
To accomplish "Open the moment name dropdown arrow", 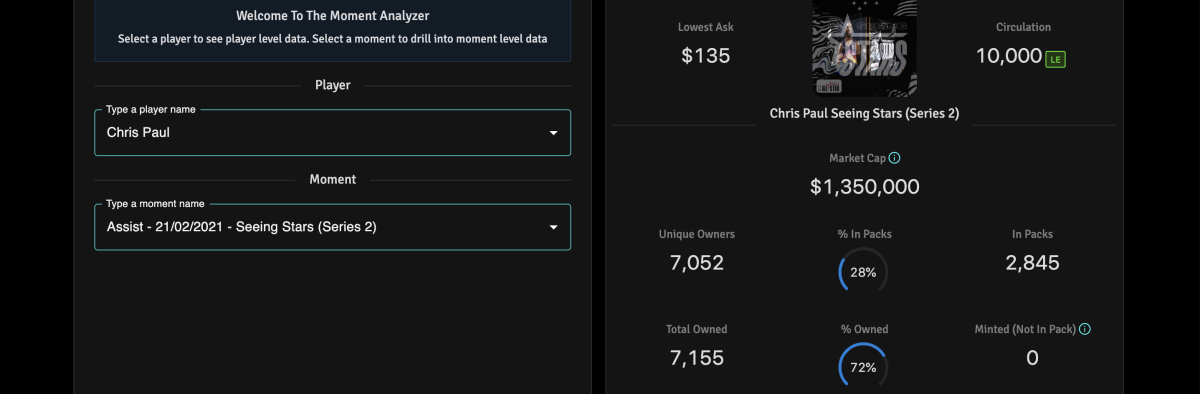I will pyautogui.click(x=553, y=227).
